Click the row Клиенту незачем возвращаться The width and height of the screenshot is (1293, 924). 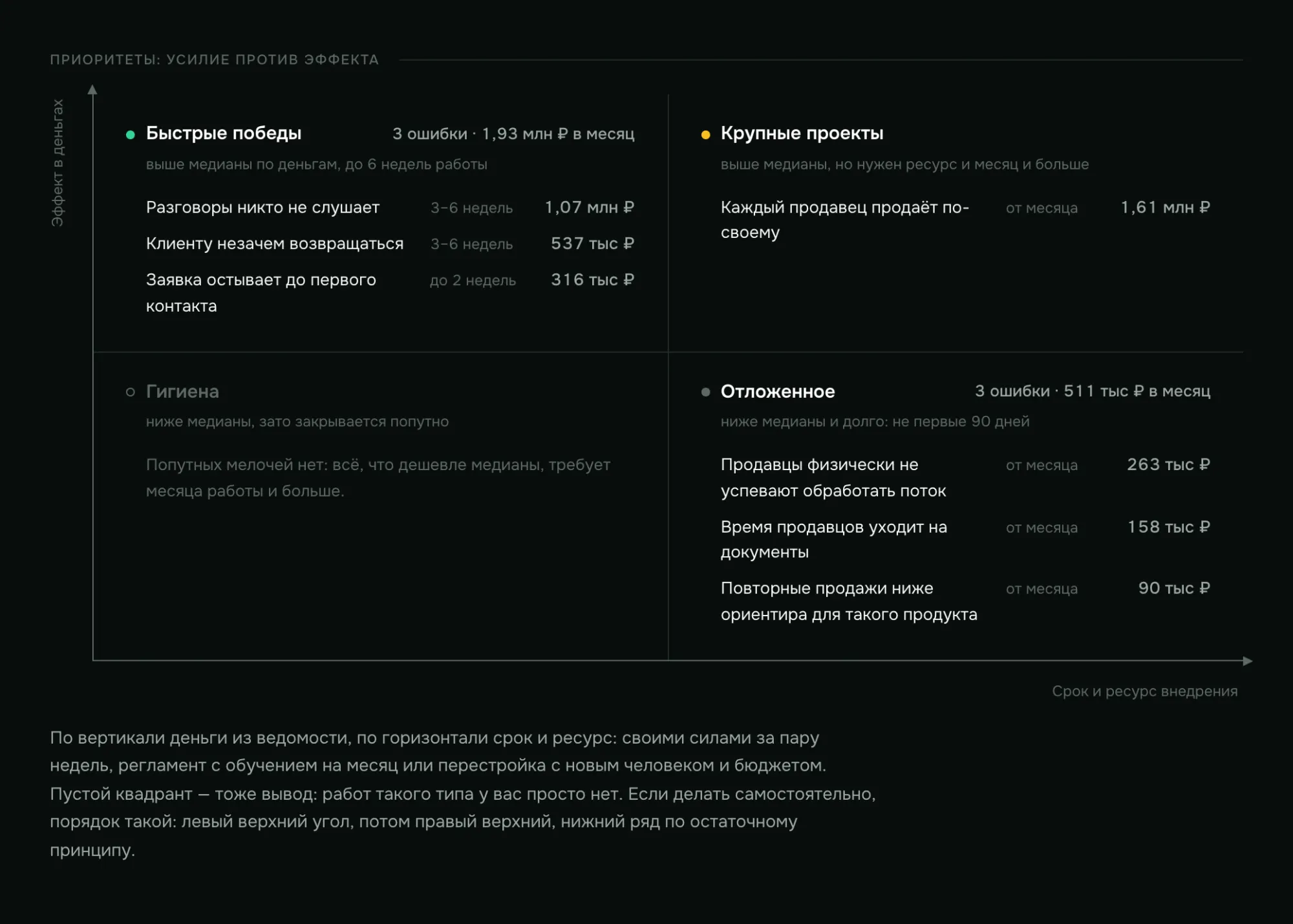[x=390, y=244]
